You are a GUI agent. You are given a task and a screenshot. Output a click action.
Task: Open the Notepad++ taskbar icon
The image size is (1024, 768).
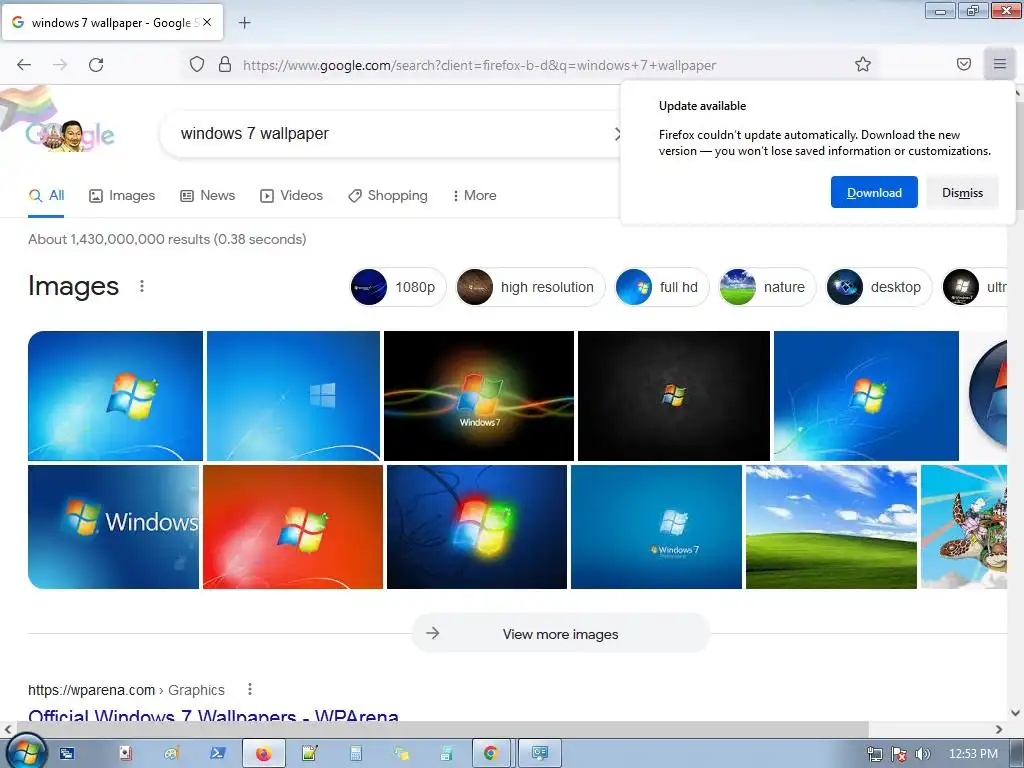click(310, 754)
